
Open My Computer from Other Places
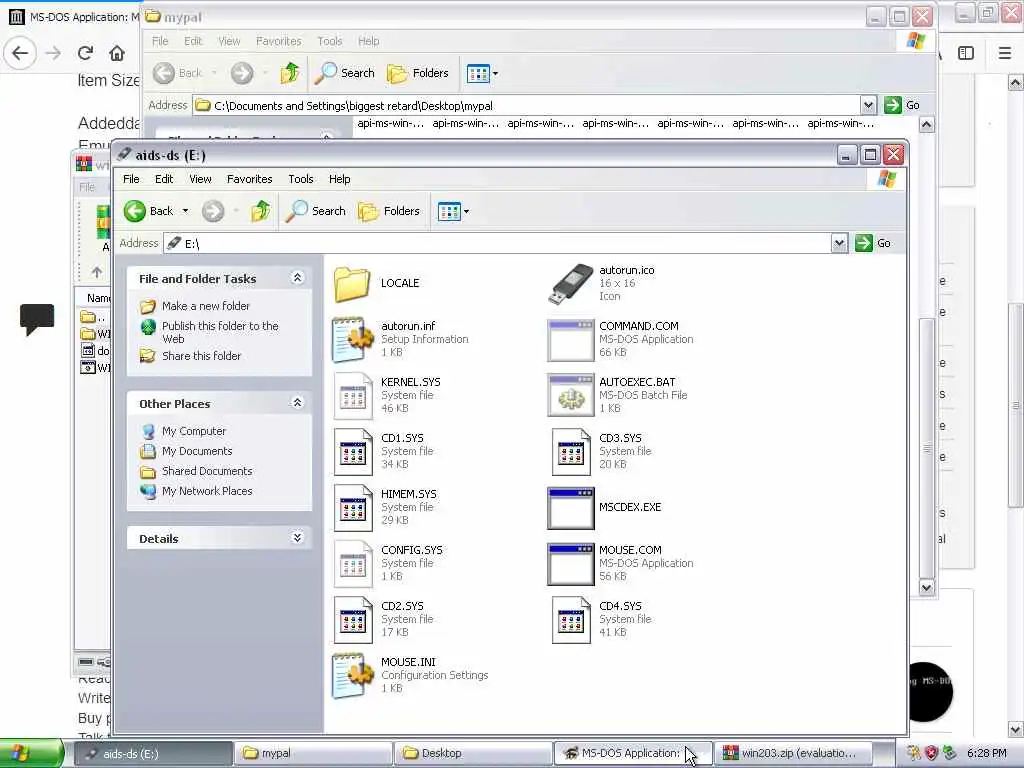point(194,431)
